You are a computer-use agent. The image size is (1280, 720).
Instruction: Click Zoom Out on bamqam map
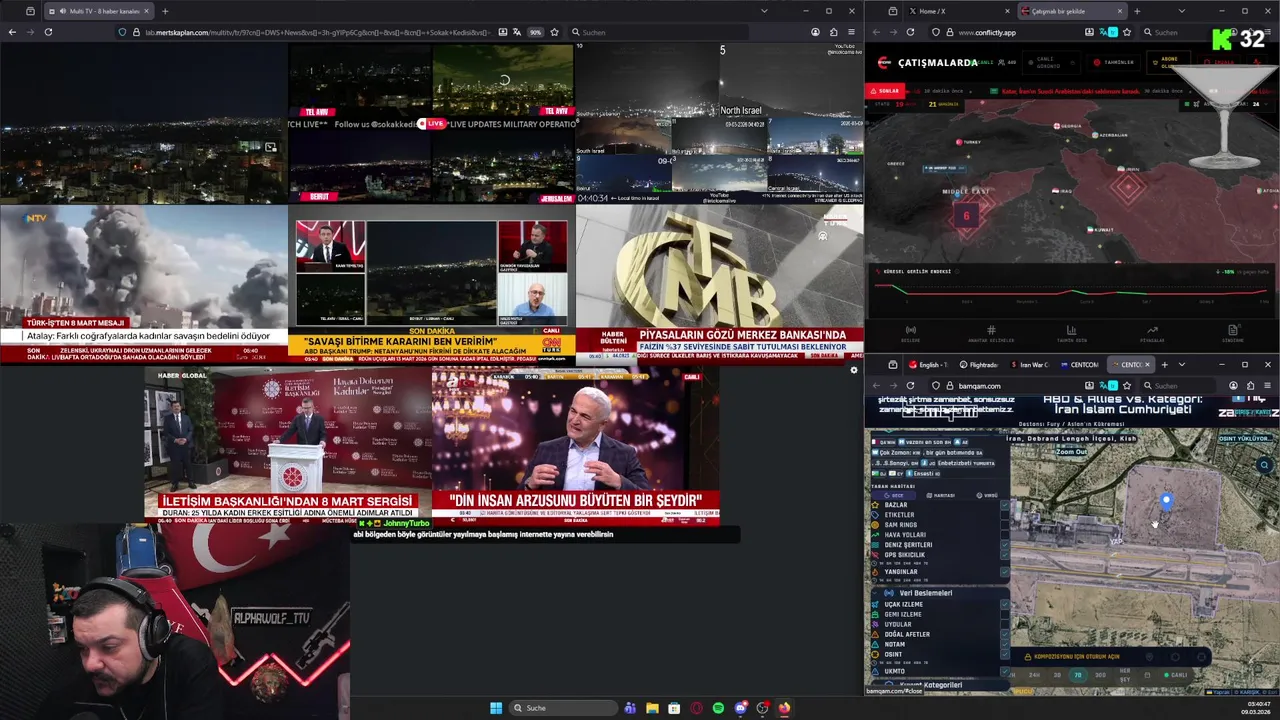[x=1071, y=451]
